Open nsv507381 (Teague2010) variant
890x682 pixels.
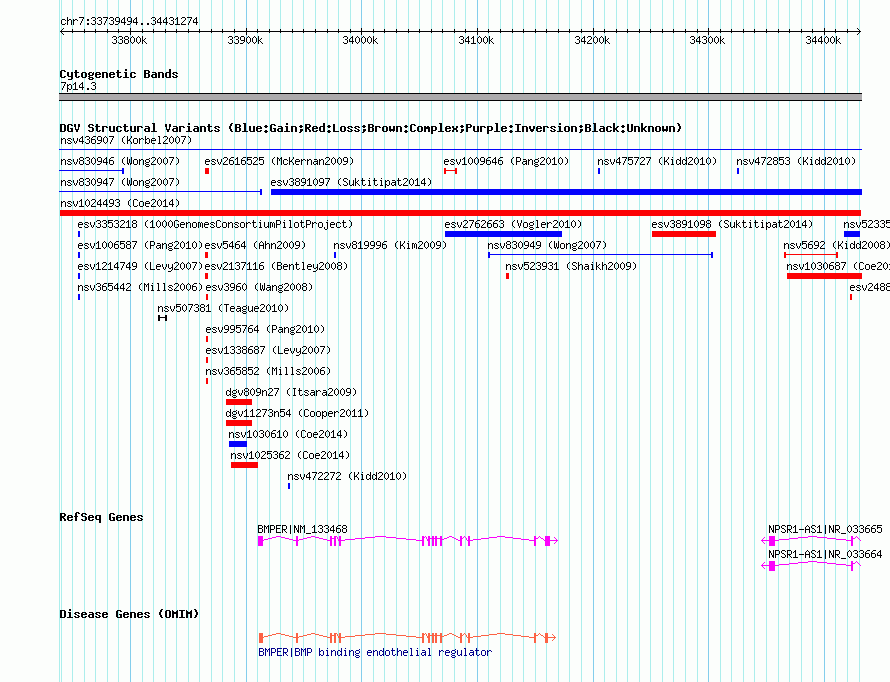223,308
